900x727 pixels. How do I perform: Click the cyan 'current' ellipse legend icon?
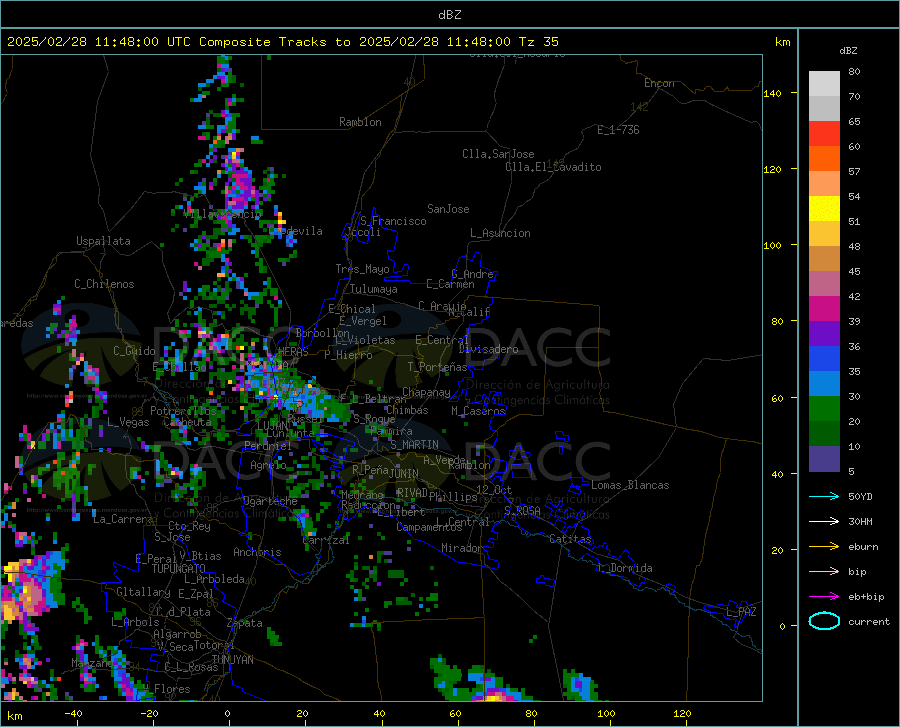[824, 621]
